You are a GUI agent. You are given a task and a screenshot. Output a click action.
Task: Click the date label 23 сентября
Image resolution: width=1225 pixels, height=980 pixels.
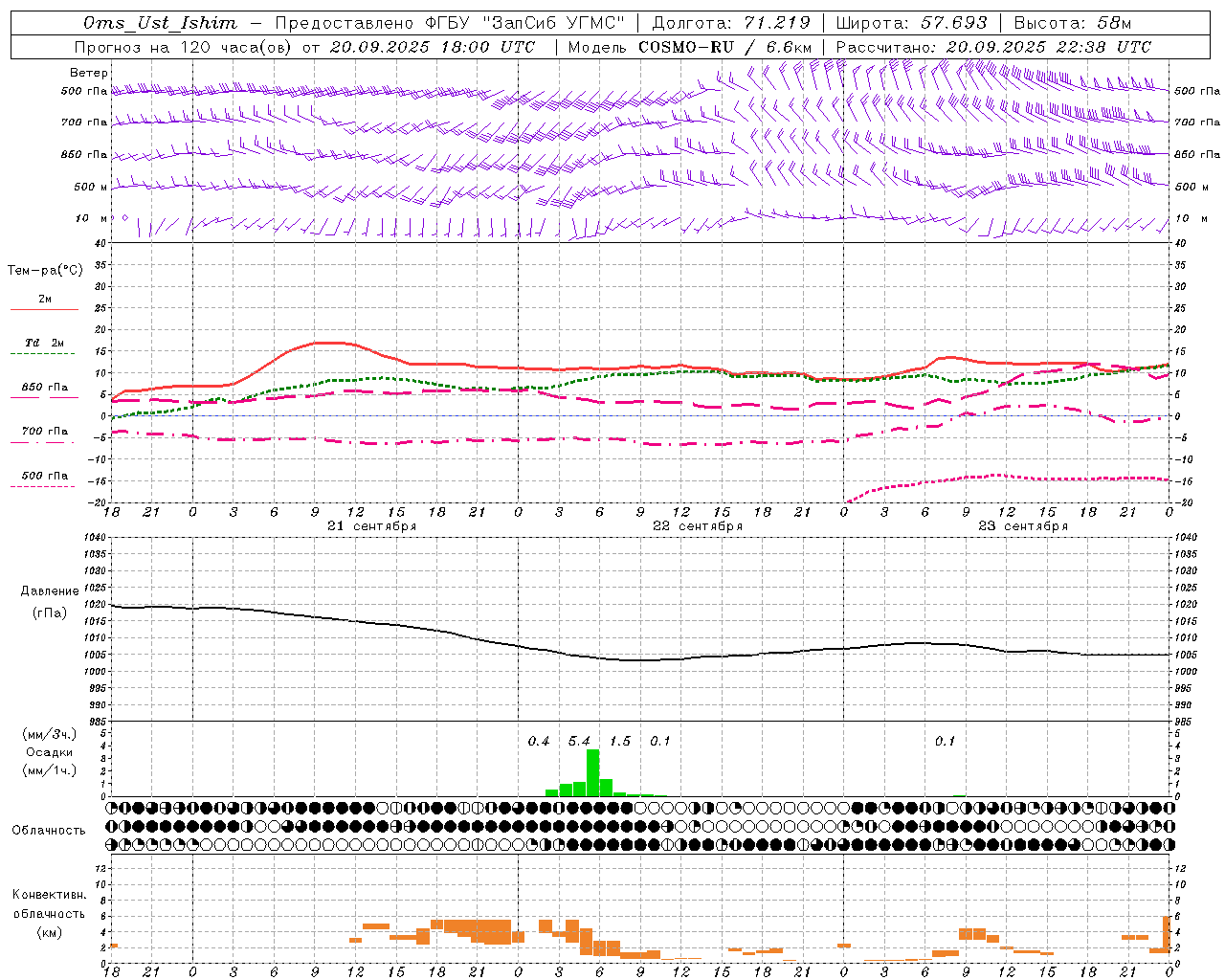1023,526
